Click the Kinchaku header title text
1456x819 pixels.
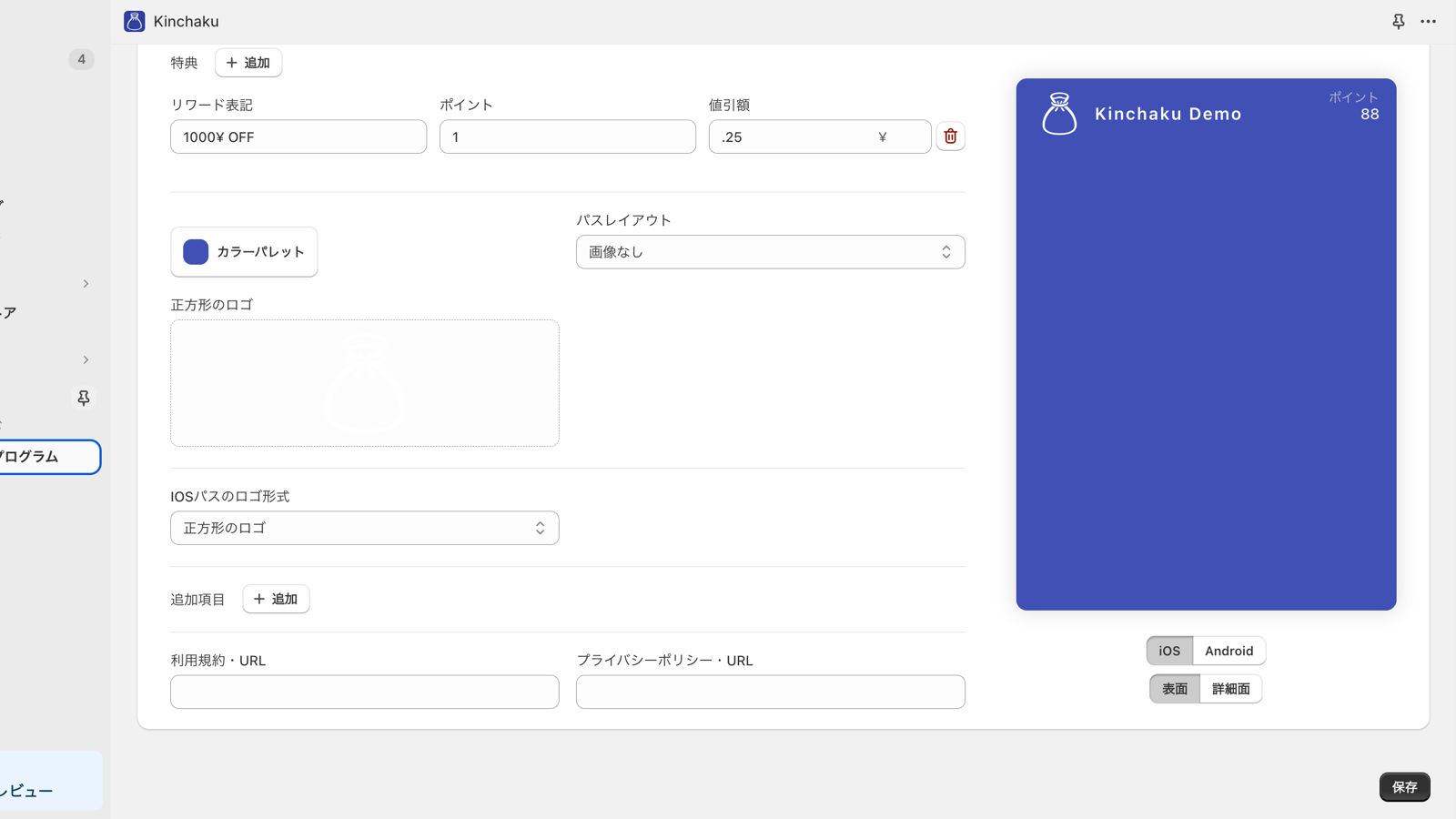coord(186,21)
